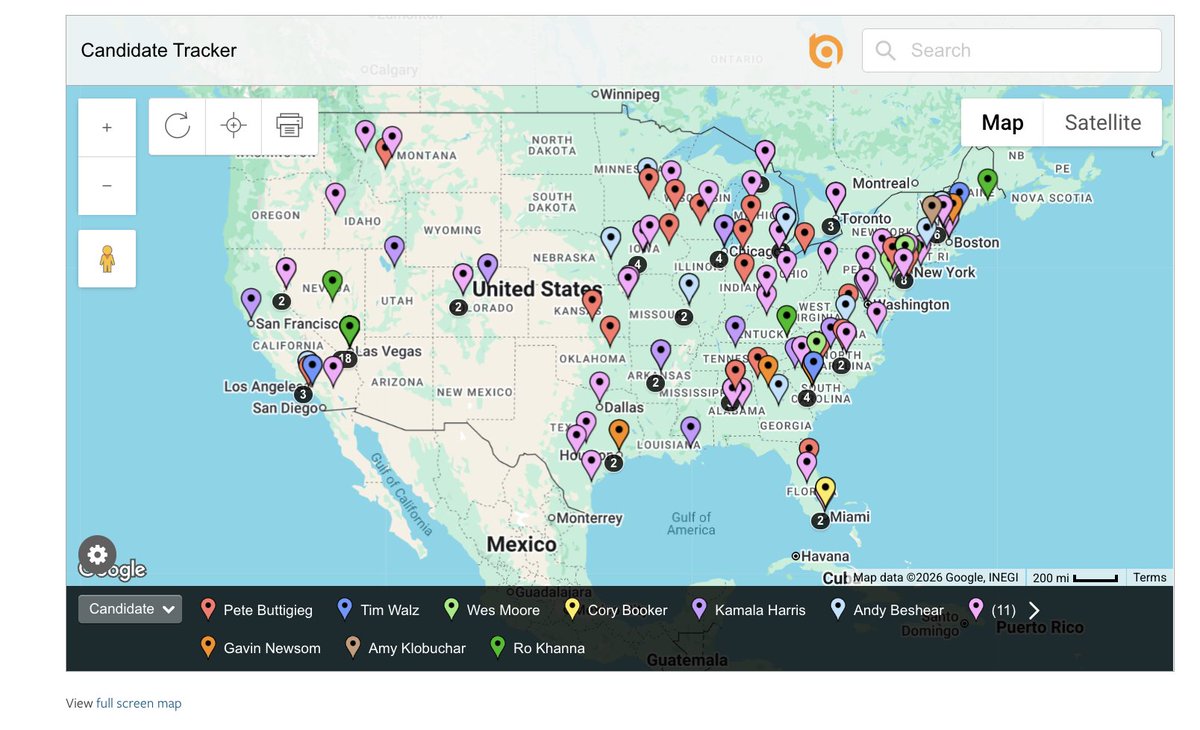Open the cluster of 2 in Colorado
The image size is (1200, 730).
pyautogui.click(x=458, y=307)
